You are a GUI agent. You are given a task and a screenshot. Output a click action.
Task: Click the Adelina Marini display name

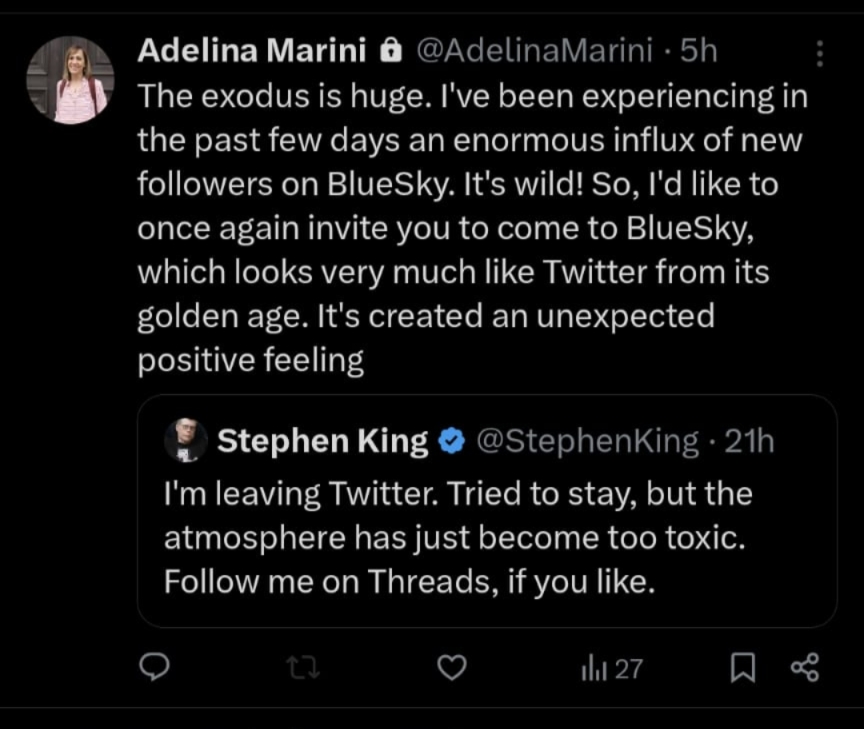[x=251, y=51]
